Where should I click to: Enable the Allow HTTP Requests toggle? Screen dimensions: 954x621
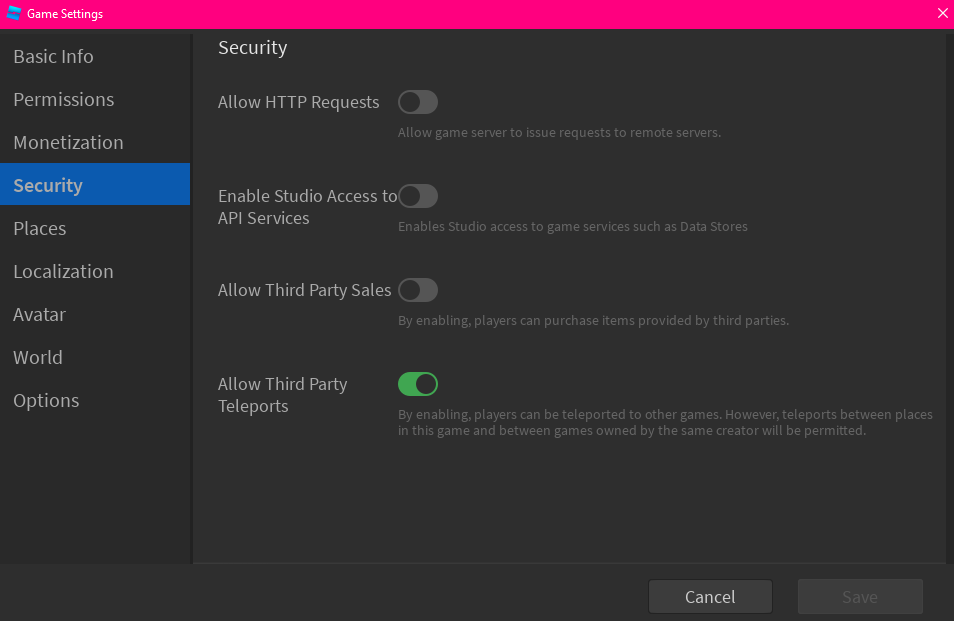[418, 102]
